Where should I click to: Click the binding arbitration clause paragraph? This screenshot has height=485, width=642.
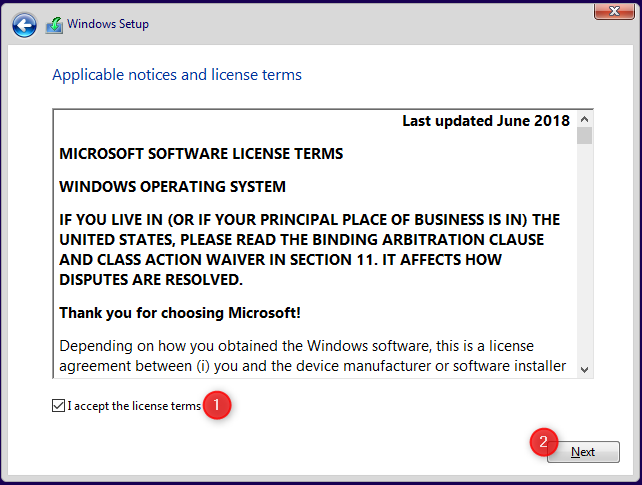pyautogui.click(x=310, y=250)
